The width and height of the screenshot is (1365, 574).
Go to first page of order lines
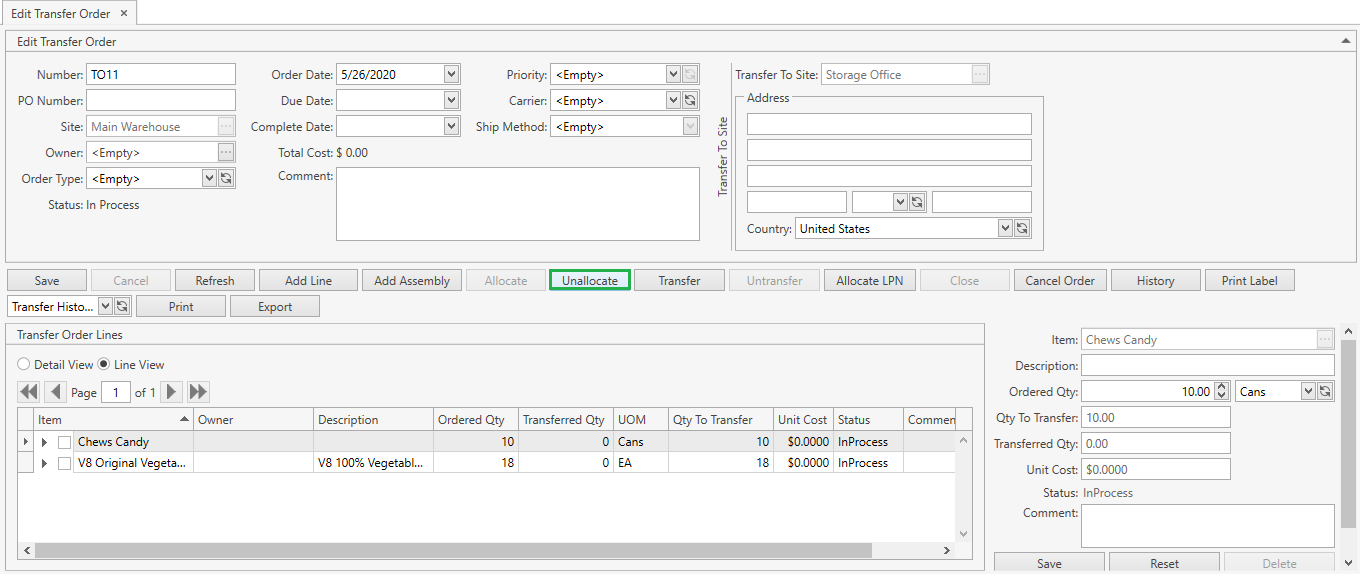pyautogui.click(x=28, y=392)
